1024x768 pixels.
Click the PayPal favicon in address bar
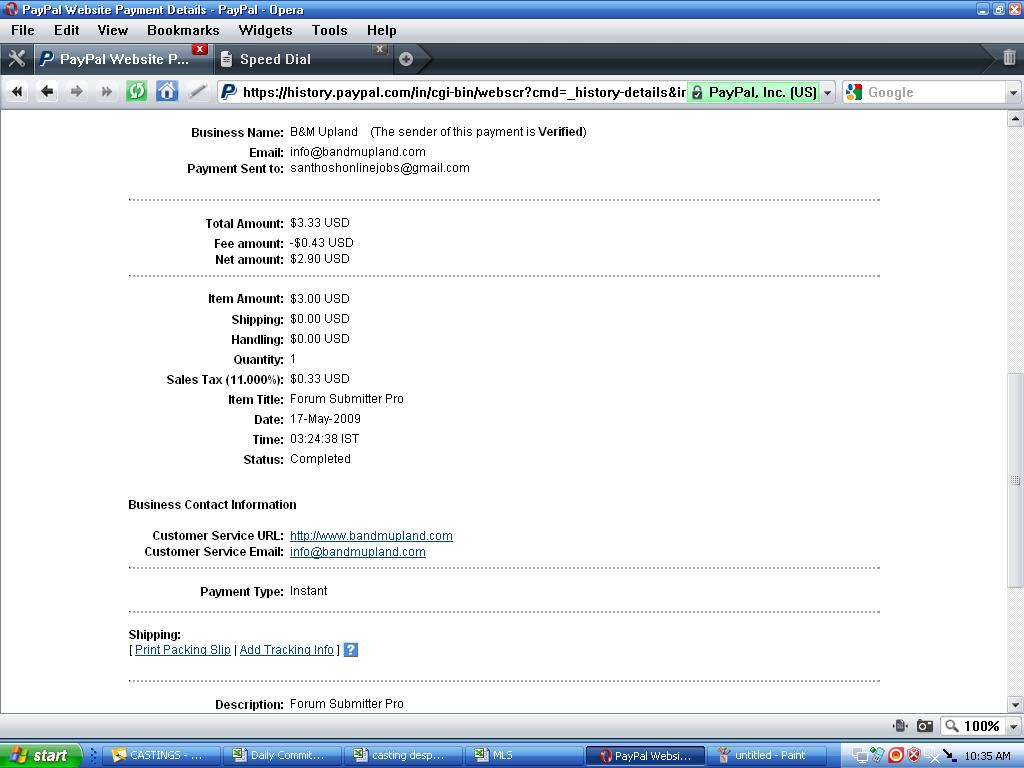click(228, 92)
